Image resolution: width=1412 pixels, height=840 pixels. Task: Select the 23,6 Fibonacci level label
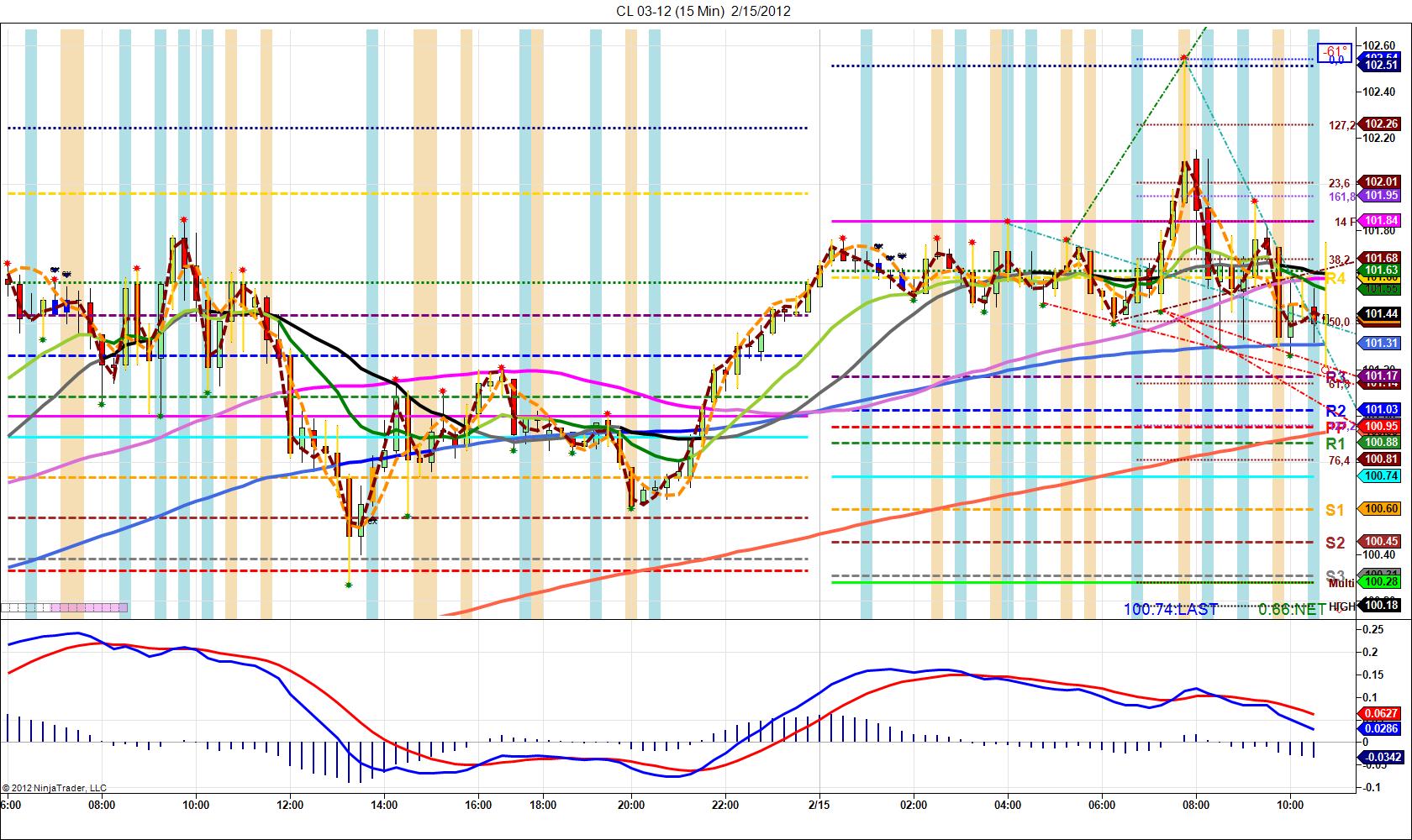1340,183
